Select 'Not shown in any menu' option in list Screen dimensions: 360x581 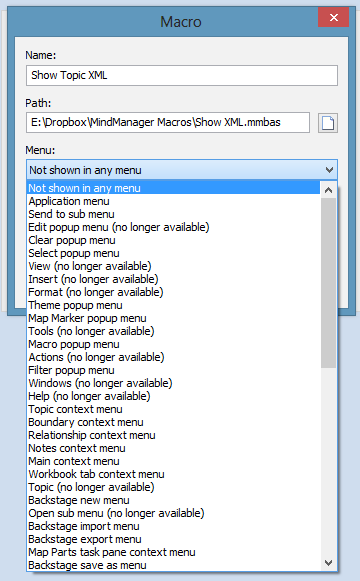click(x=173, y=188)
